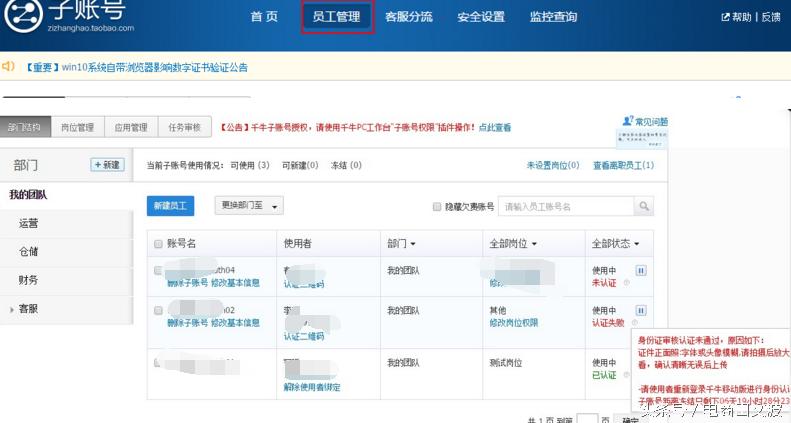Viewport: 791px width, 423px height.
Task: Click 修改基本信息 for account ending 02
Action: coord(235,323)
